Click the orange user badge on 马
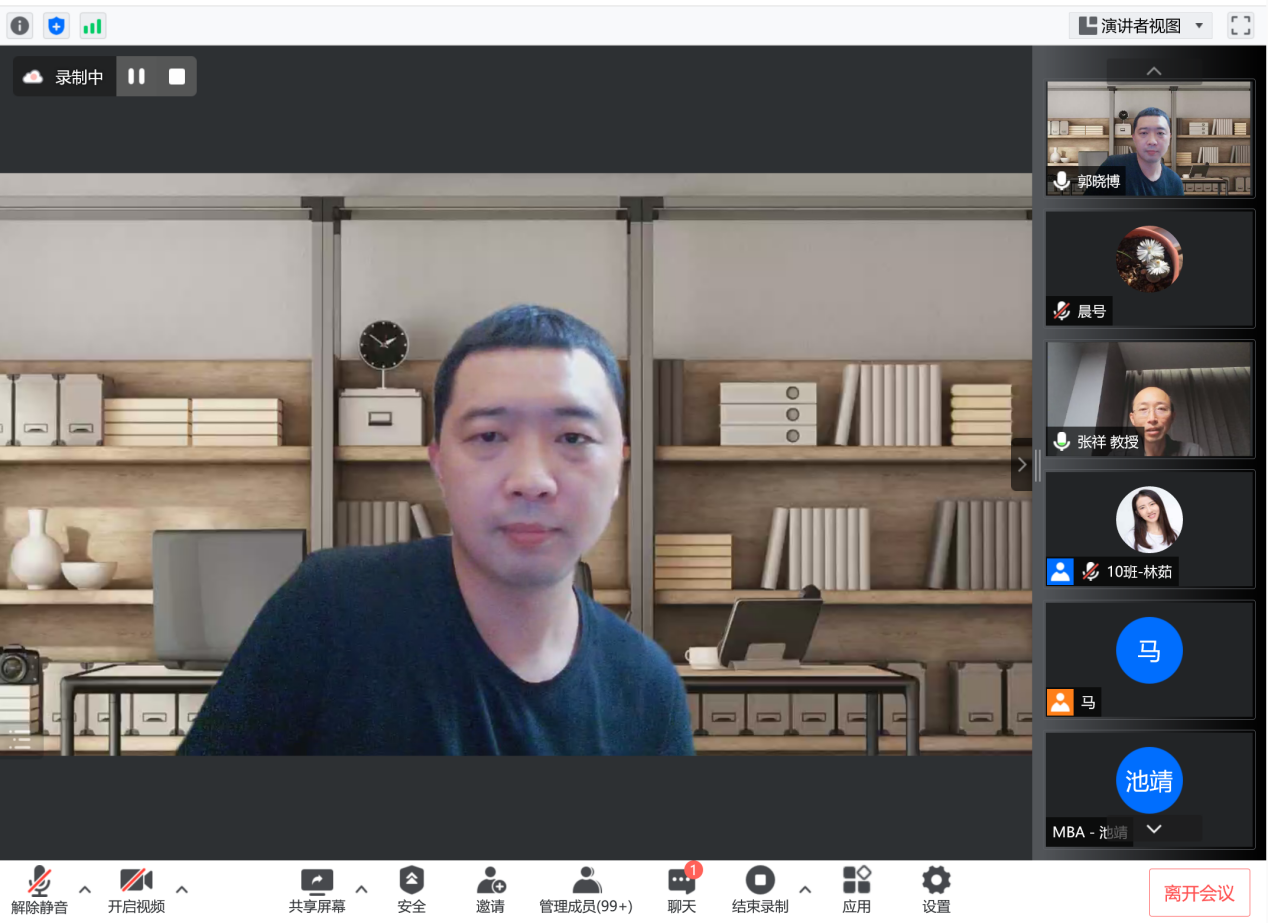The width and height of the screenshot is (1268, 923). (x=1060, y=702)
